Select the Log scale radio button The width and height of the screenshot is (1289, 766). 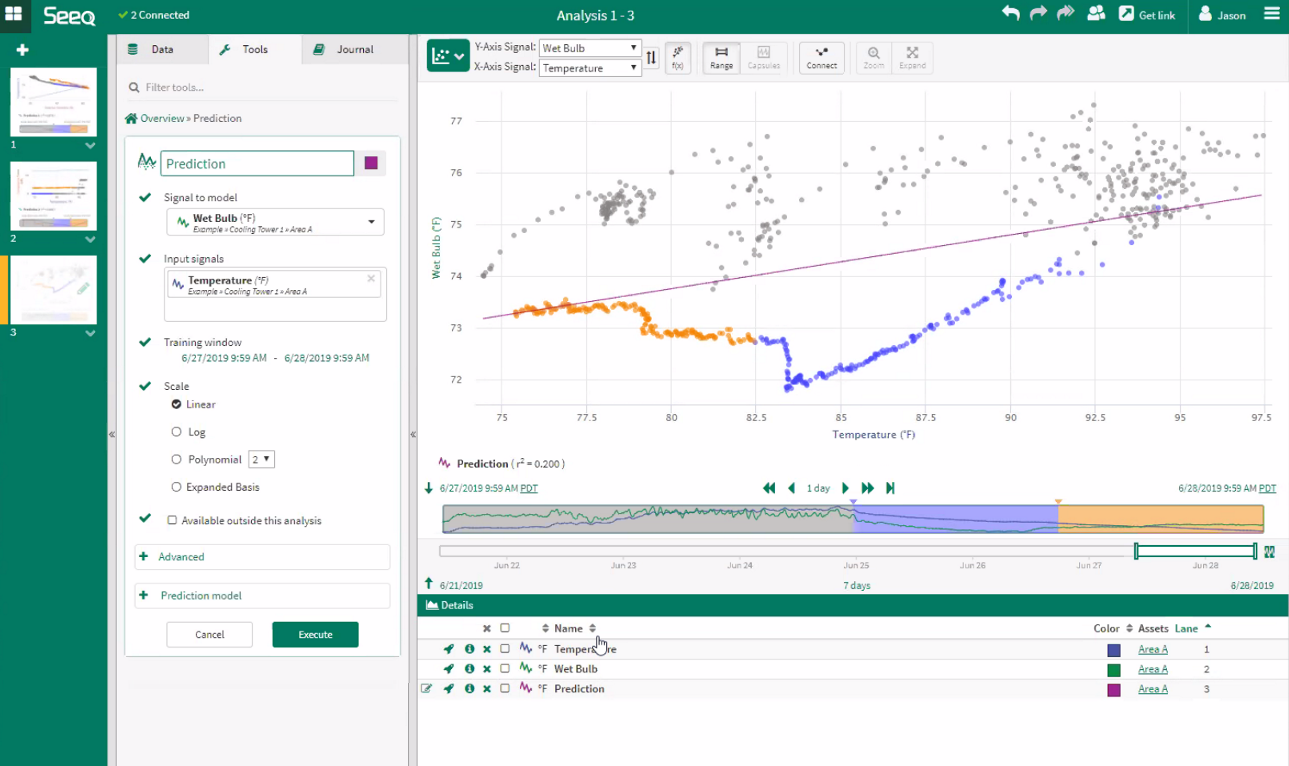click(x=177, y=432)
